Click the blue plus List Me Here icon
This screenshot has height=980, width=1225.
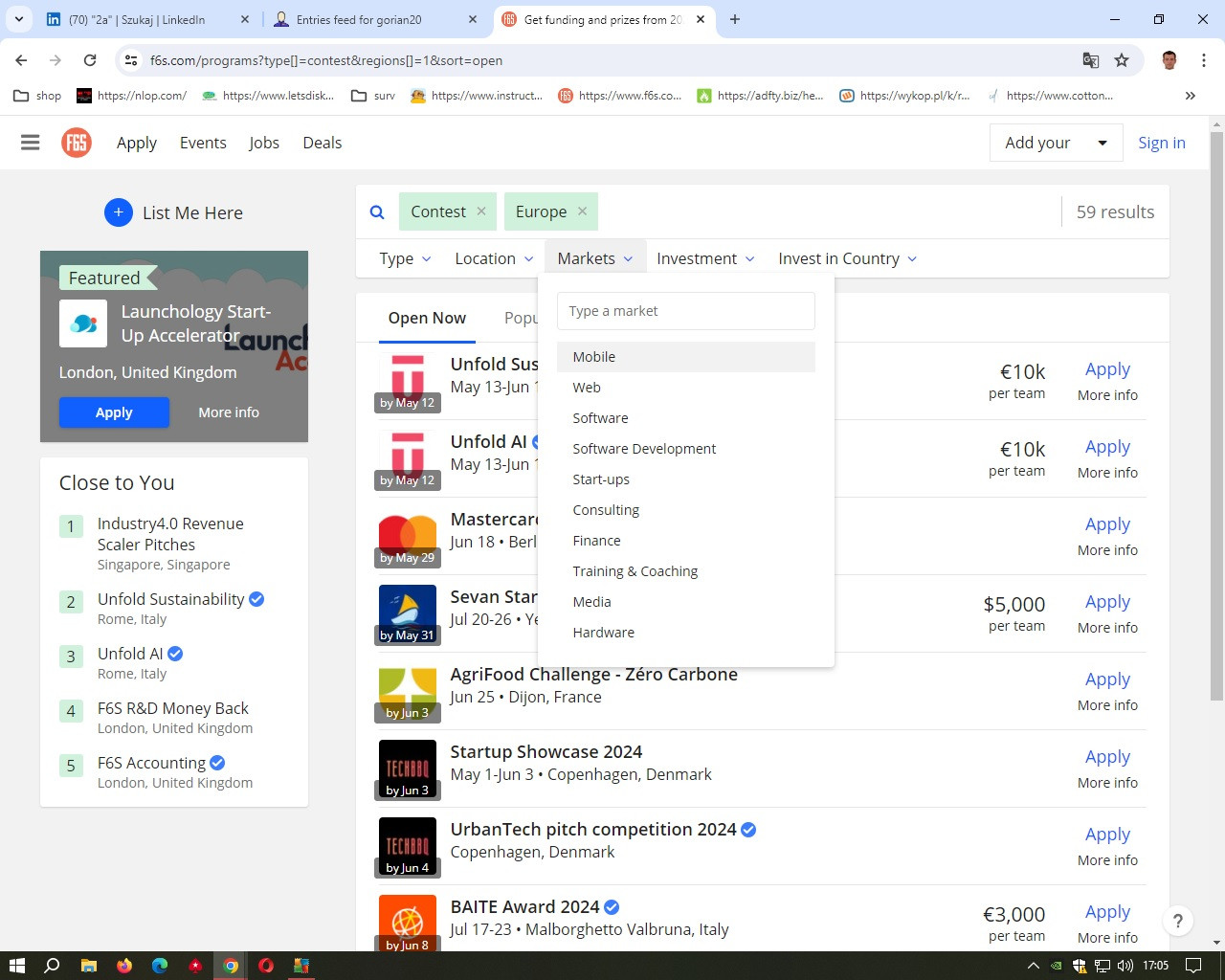(x=118, y=212)
